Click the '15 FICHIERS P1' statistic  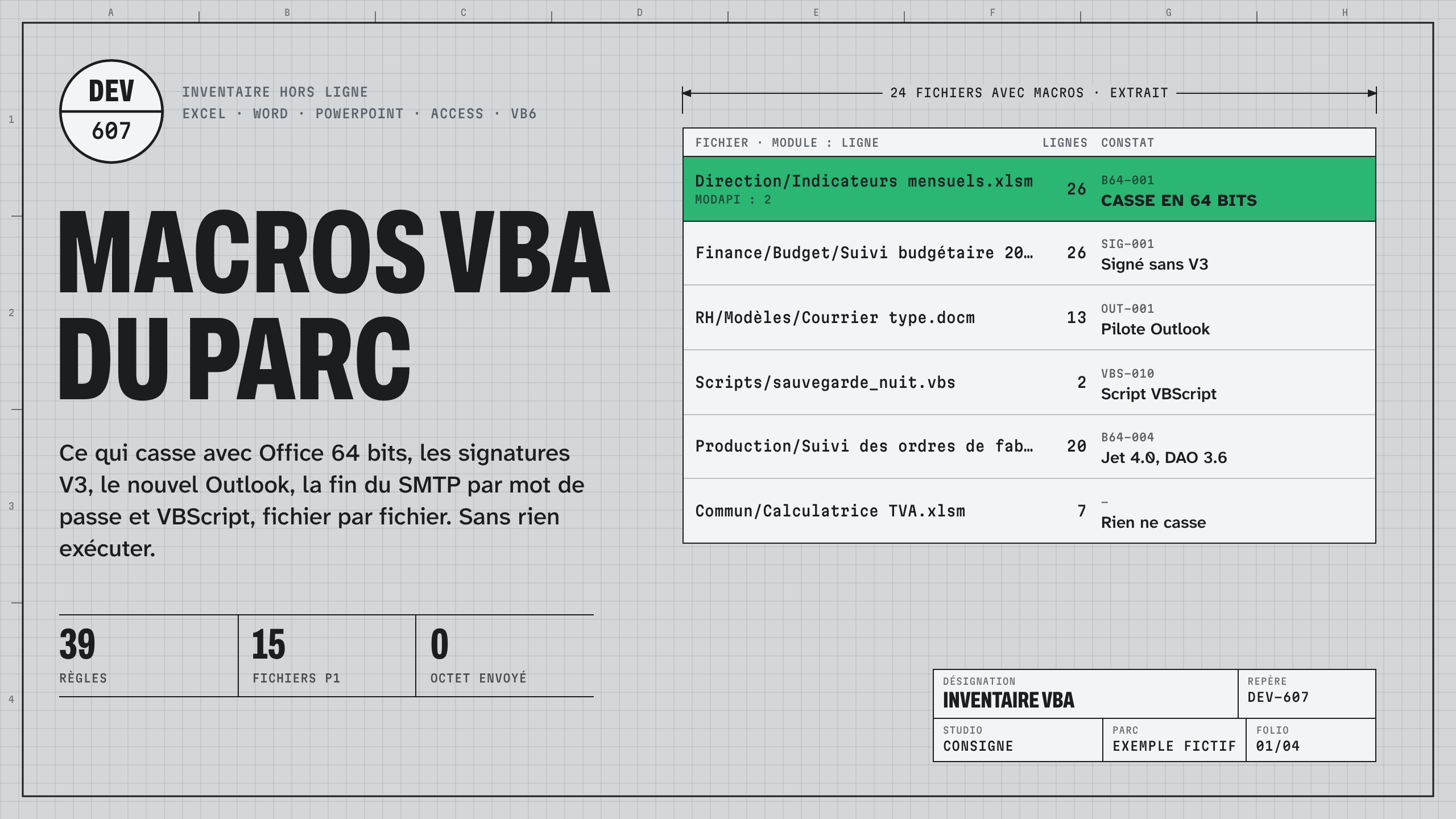(327, 655)
